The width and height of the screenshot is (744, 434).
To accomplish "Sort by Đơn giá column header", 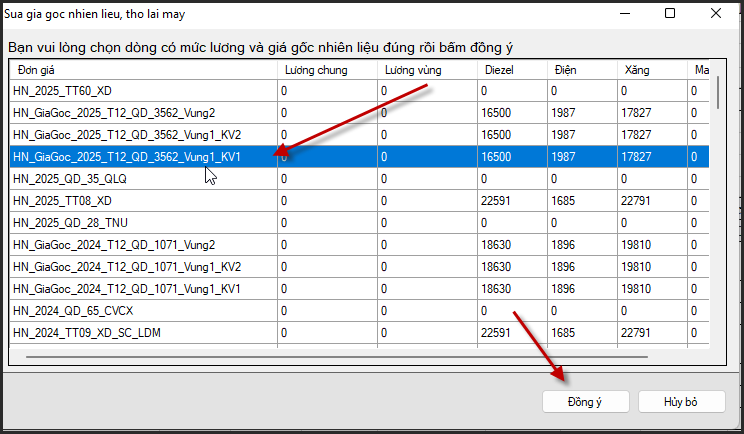I will pyautogui.click(x=142, y=70).
